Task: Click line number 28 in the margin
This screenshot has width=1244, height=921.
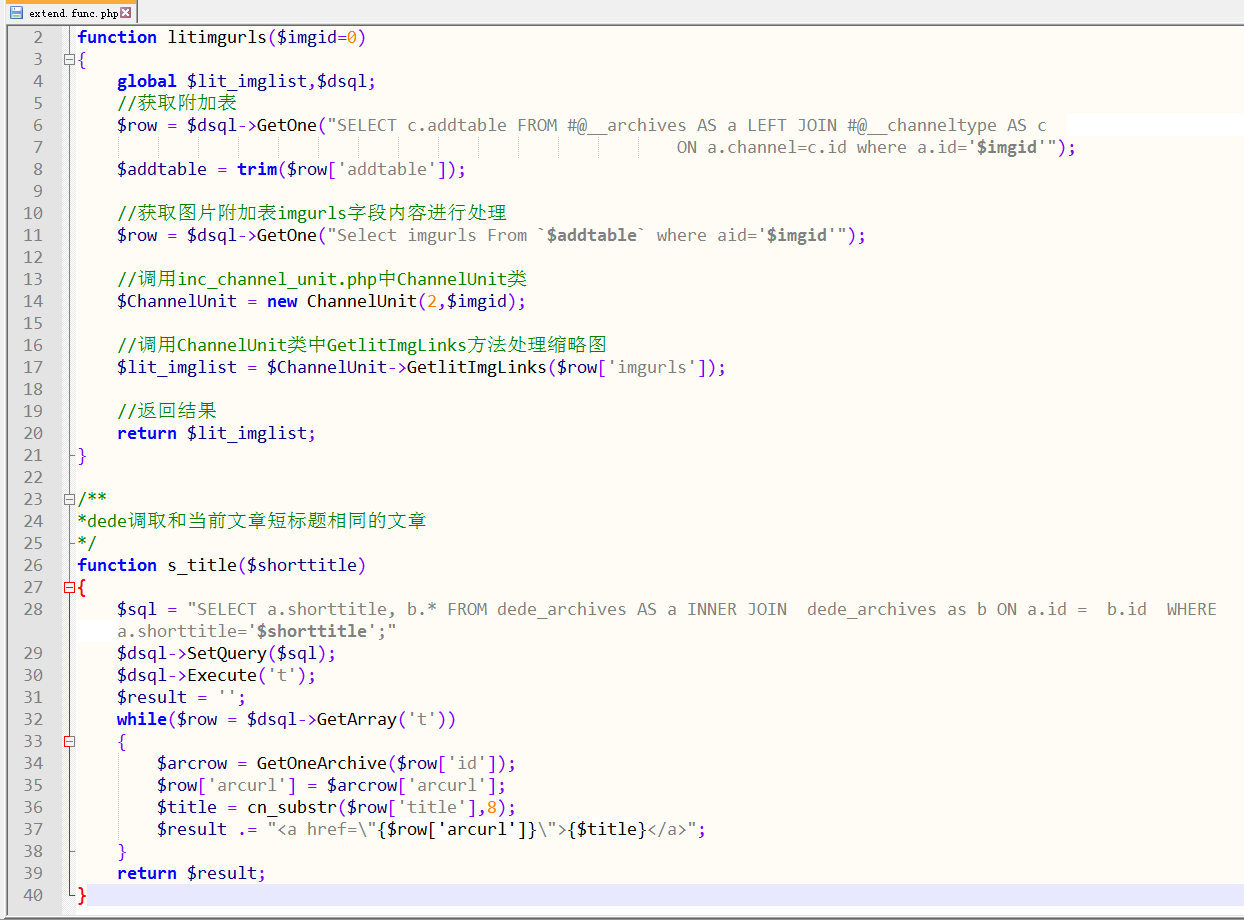Action: pyautogui.click(x=33, y=609)
